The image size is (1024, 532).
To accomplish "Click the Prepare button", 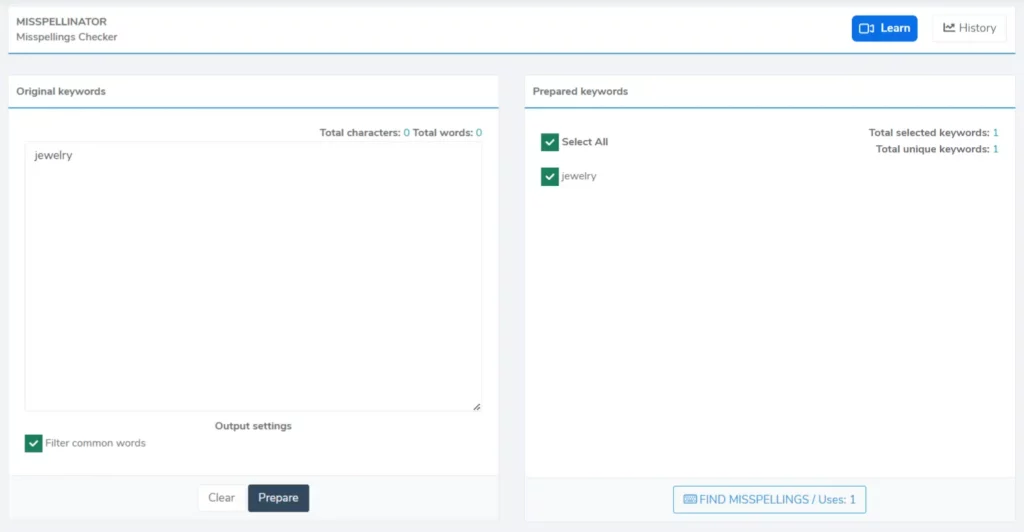I will tap(278, 498).
